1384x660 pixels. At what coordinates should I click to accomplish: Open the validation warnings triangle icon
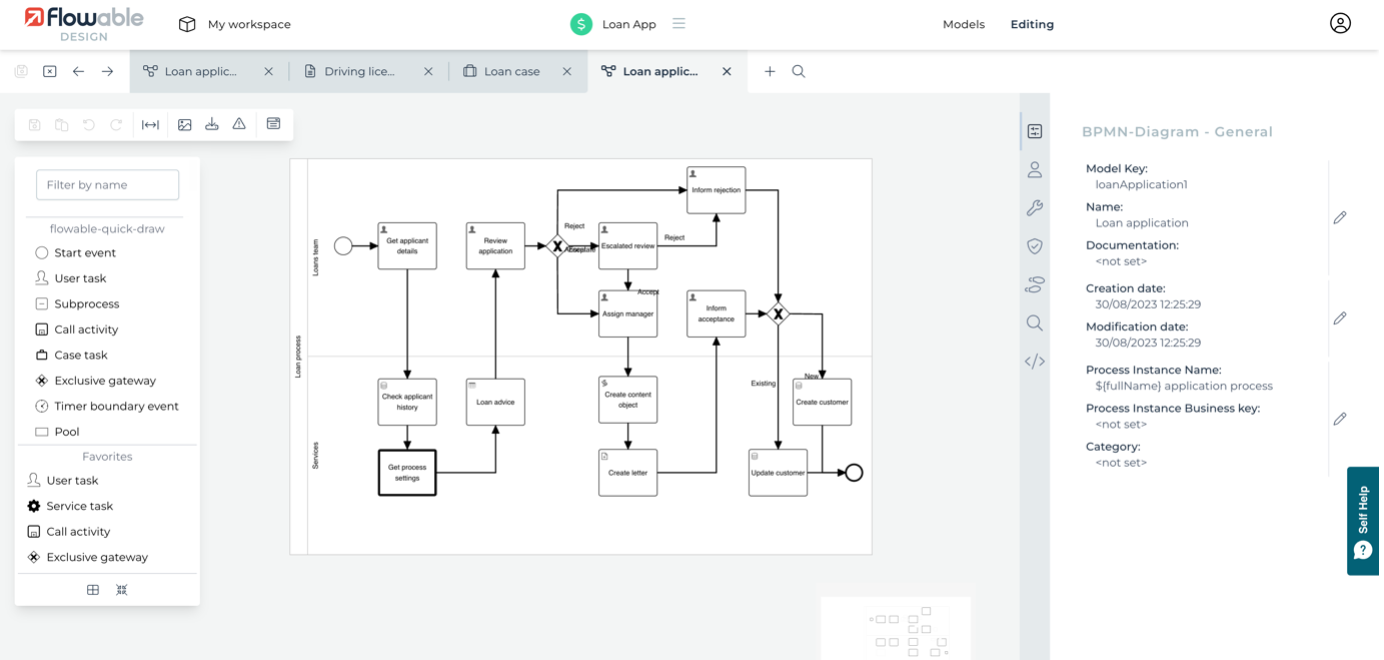[x=239, y=125]
